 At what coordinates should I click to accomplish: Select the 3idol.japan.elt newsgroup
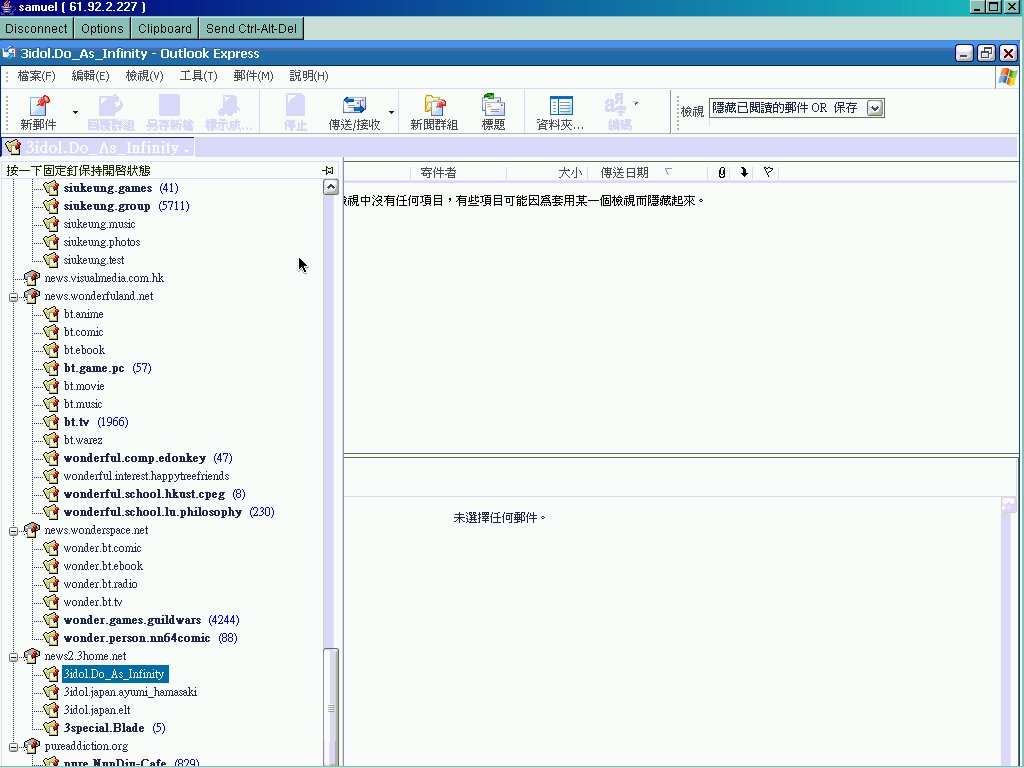click(x=97, y=710)
